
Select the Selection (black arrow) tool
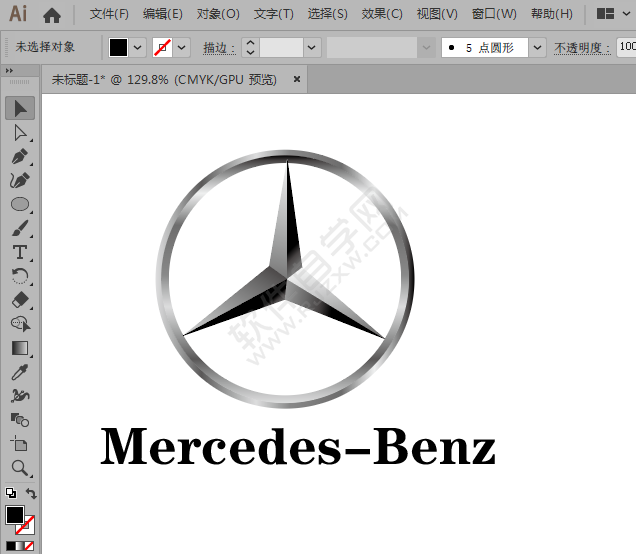pyautogui.click(x=20, y=108)
